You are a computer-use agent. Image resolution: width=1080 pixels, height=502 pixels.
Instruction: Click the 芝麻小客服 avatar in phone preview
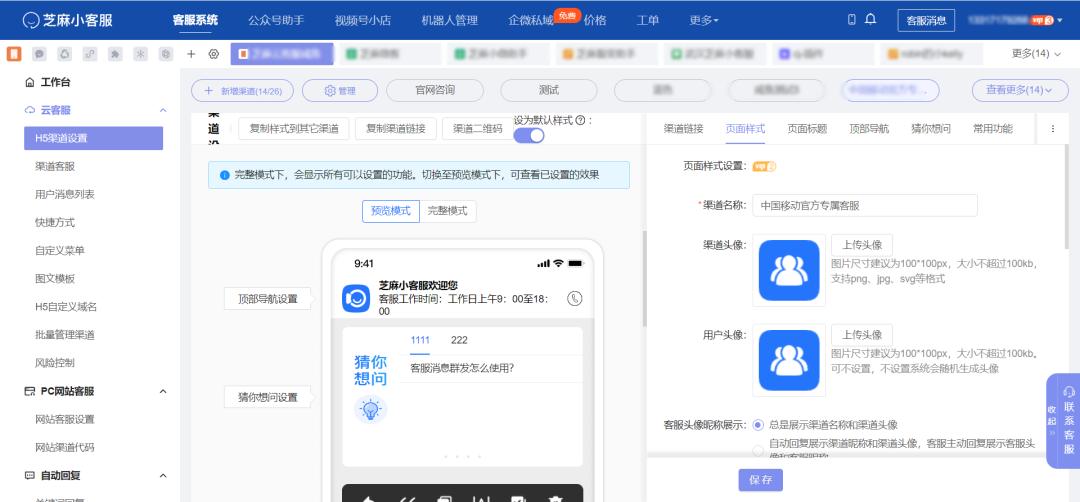pos(356,298)
